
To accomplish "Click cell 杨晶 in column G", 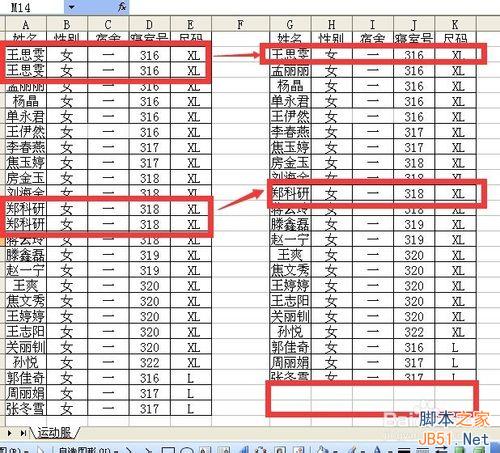I will click(x=290, y=86).
